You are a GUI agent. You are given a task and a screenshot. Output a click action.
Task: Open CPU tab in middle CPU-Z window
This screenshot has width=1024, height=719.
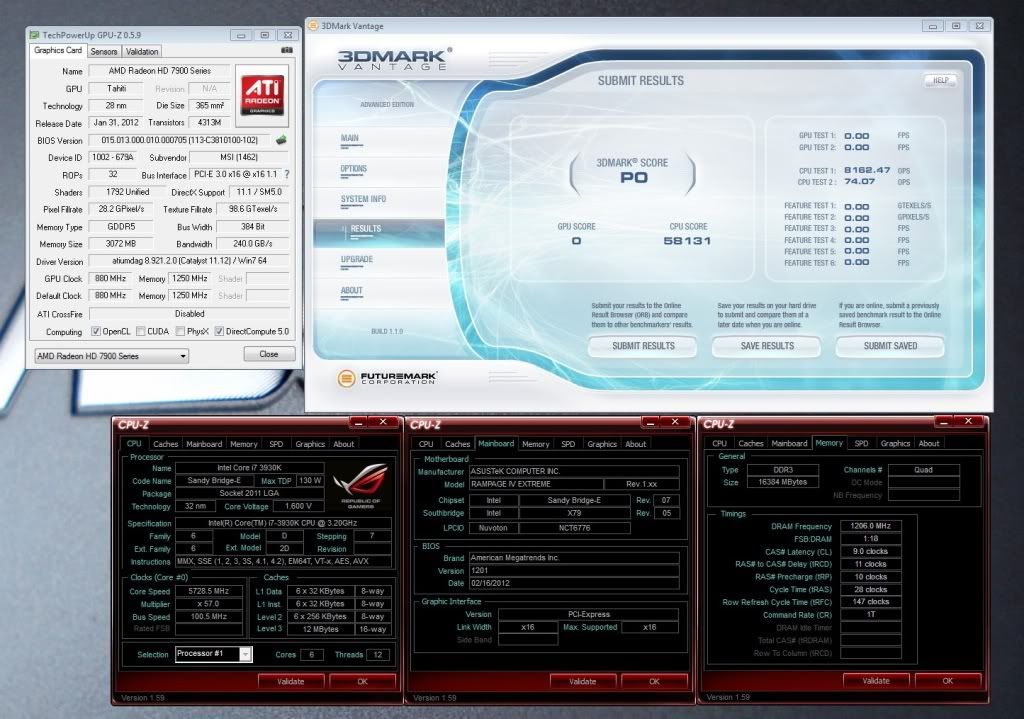pos(426,444)
